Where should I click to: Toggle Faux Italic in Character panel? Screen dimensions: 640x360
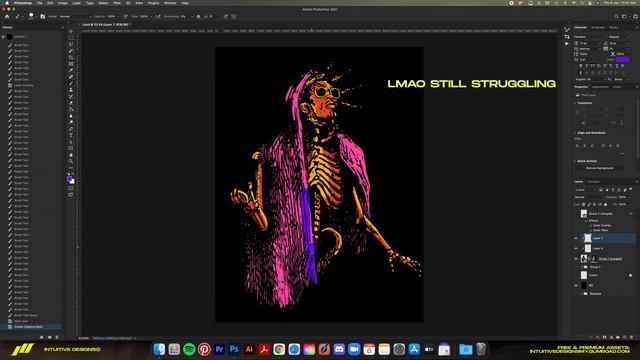pyautogui.click(x=587, y=66)
